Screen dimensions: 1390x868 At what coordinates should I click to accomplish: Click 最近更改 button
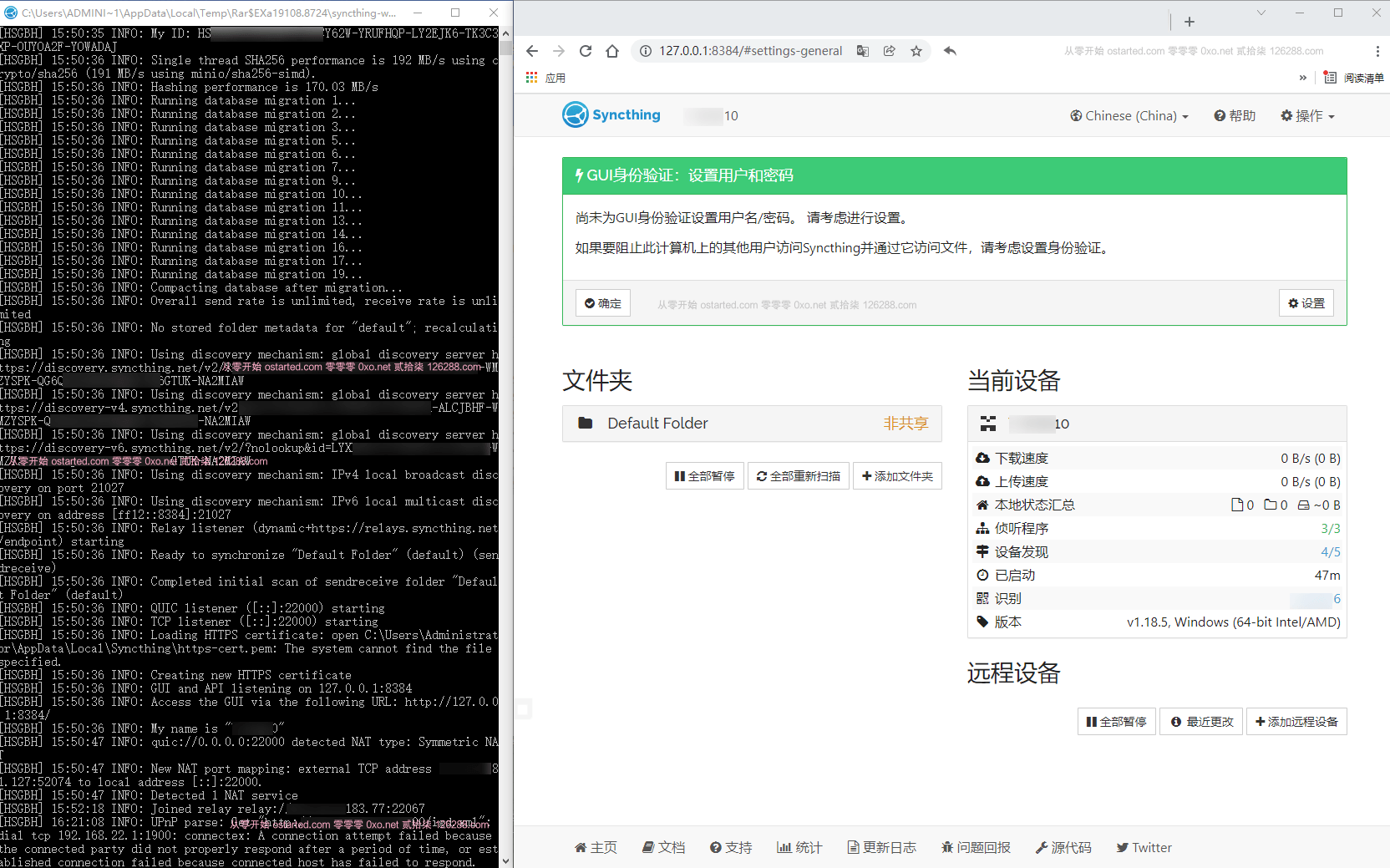pyautogui.click(x=1201, y=722)
